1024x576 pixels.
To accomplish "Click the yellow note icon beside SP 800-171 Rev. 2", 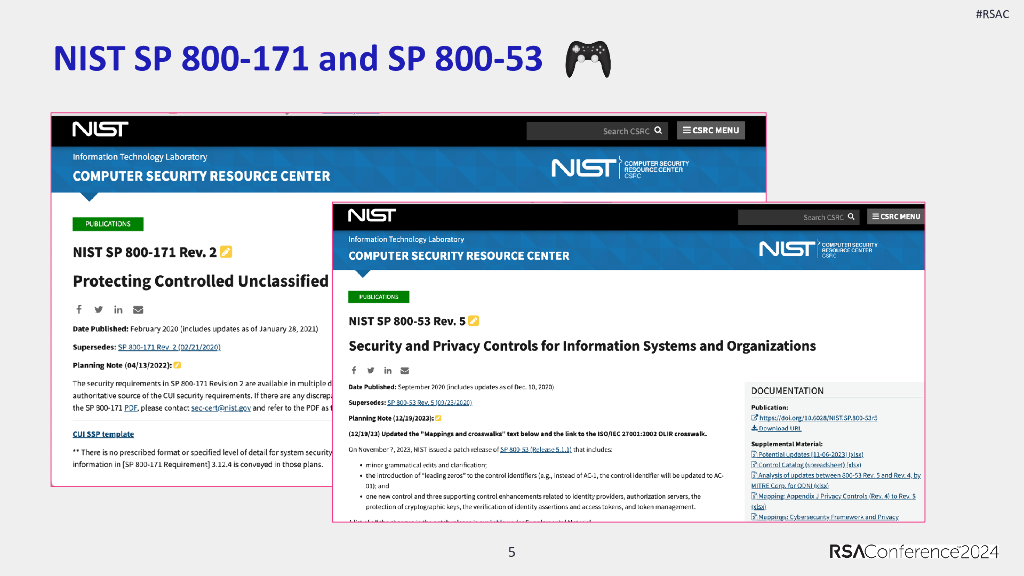I will coord(226,251).
